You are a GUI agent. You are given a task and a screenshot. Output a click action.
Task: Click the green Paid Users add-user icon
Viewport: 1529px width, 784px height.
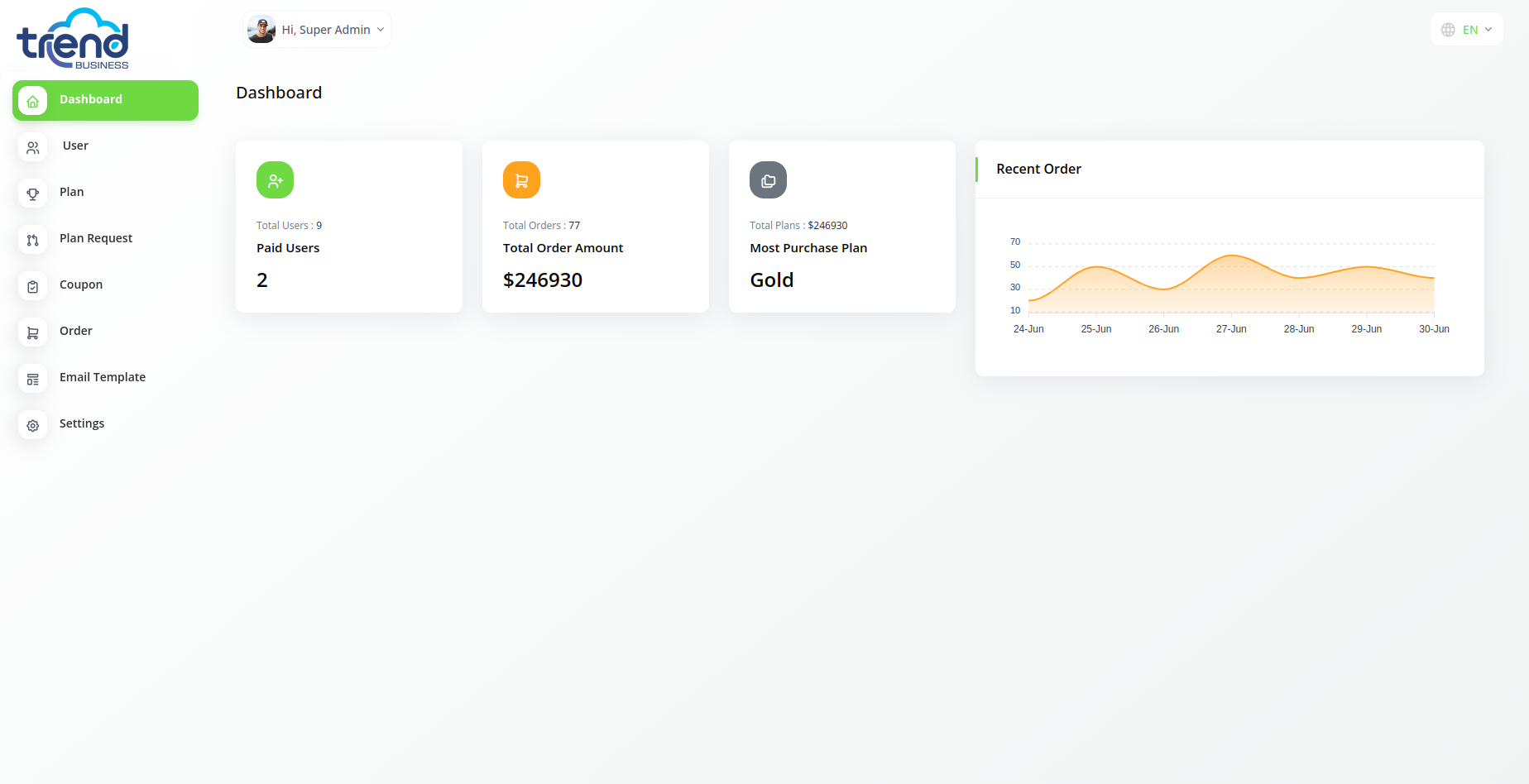pyautogui.click(x=275, y=180)
